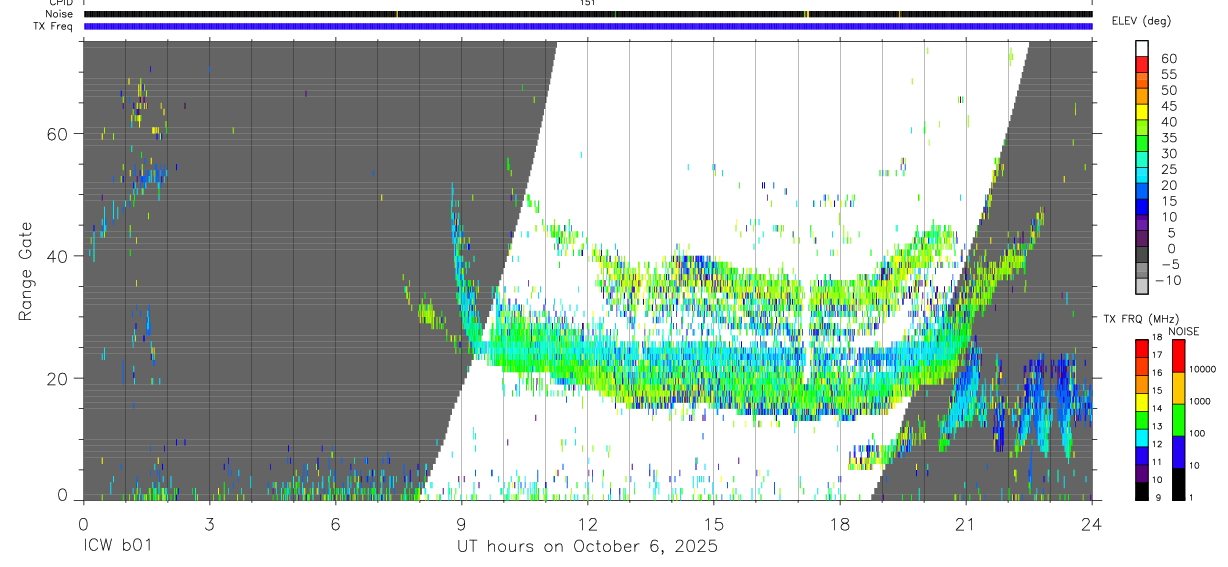Pick the red segment of elevation colorbar

[1143, 64]
